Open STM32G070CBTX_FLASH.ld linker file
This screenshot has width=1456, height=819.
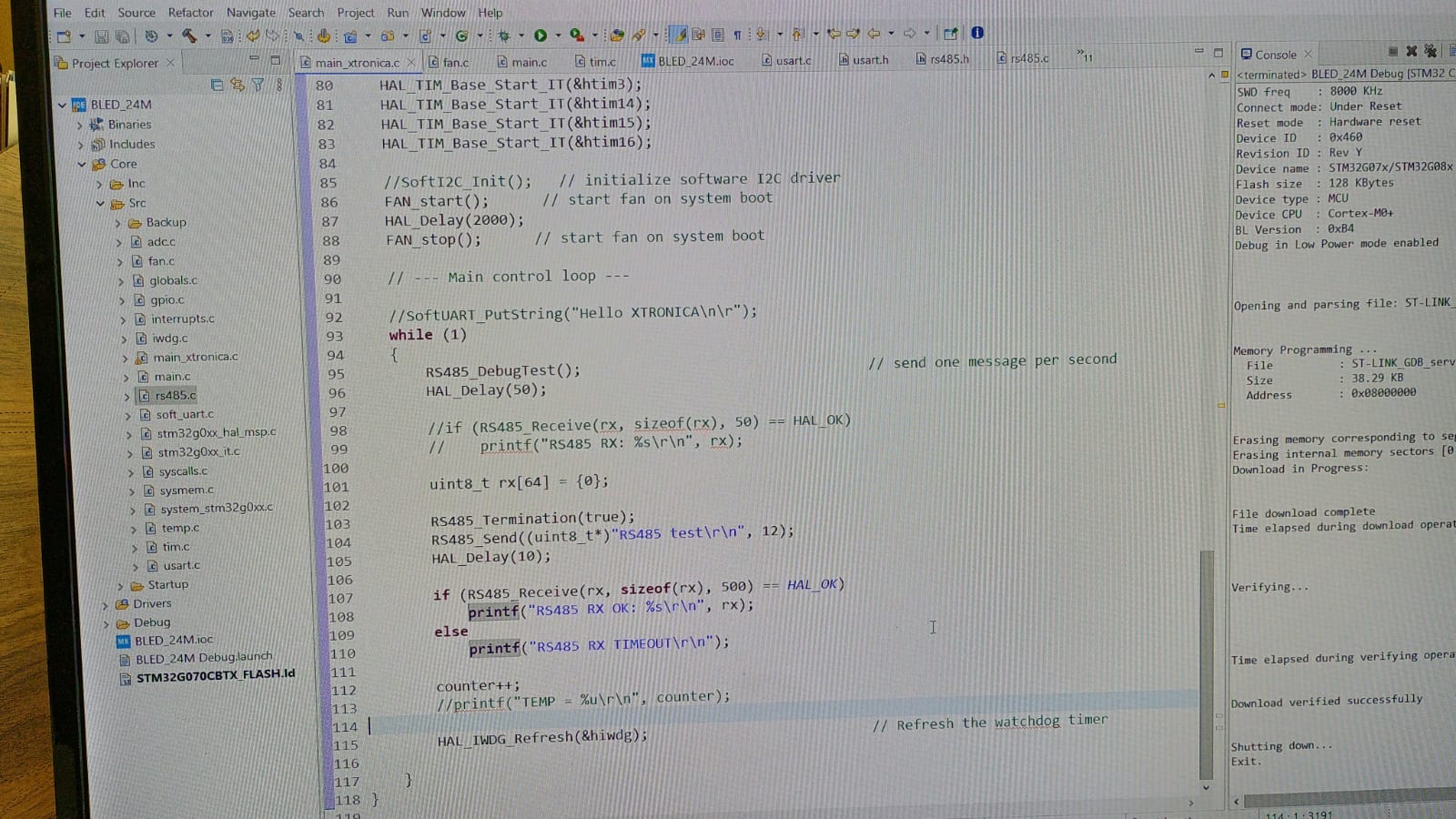pyautogui.click(x=215, y=676)
